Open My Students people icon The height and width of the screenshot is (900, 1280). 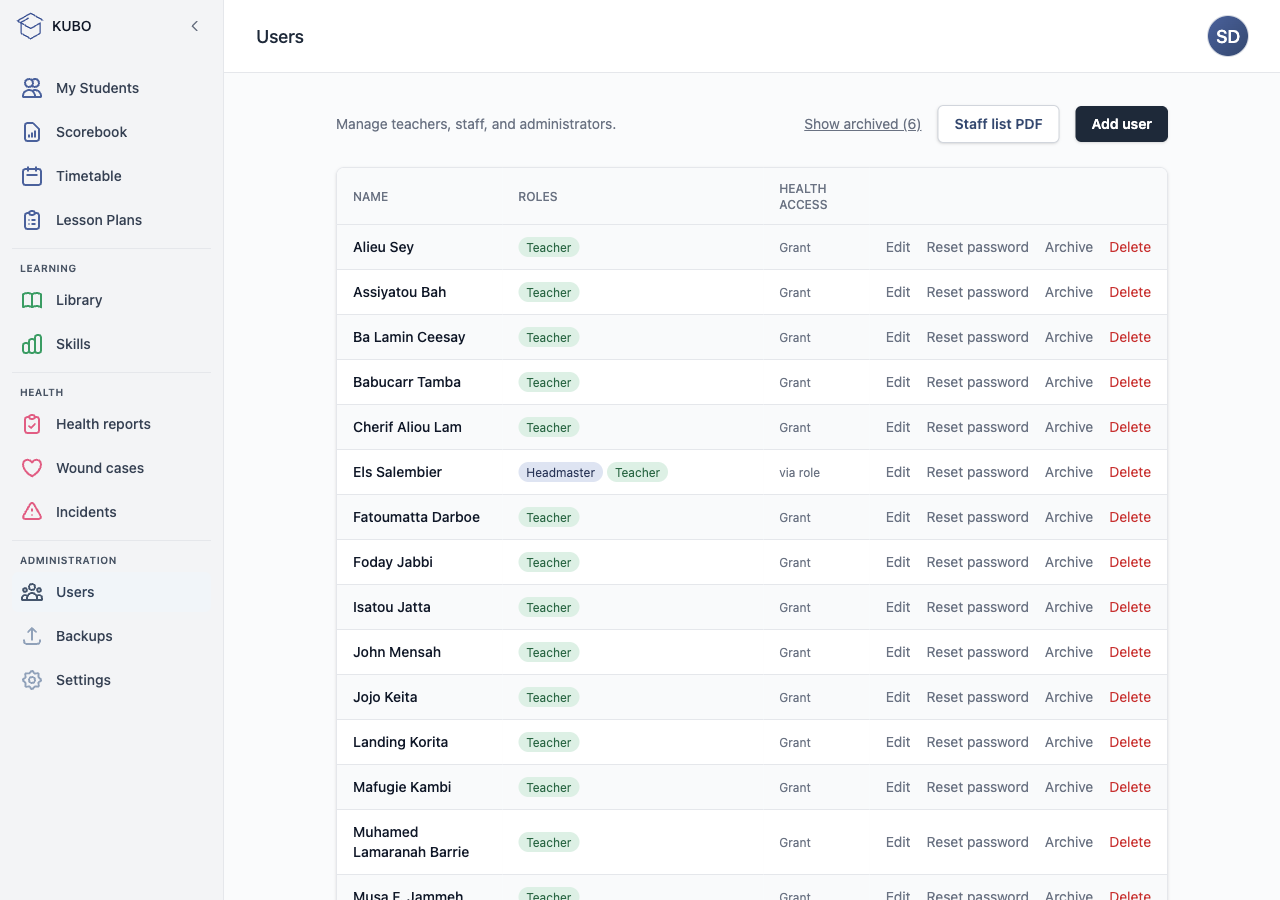(32, 88)
